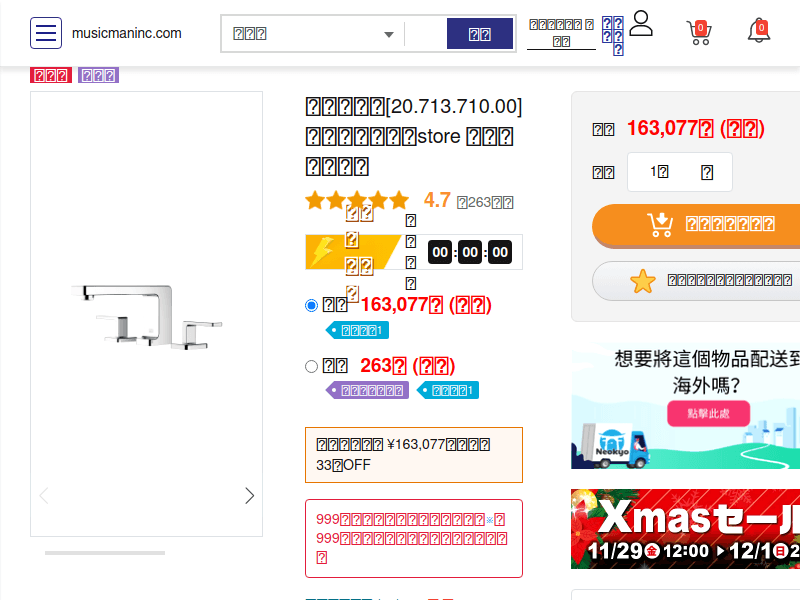Screen dimensions: 800x600
Task: Open the search category dropdown
Action: [310, 33]
